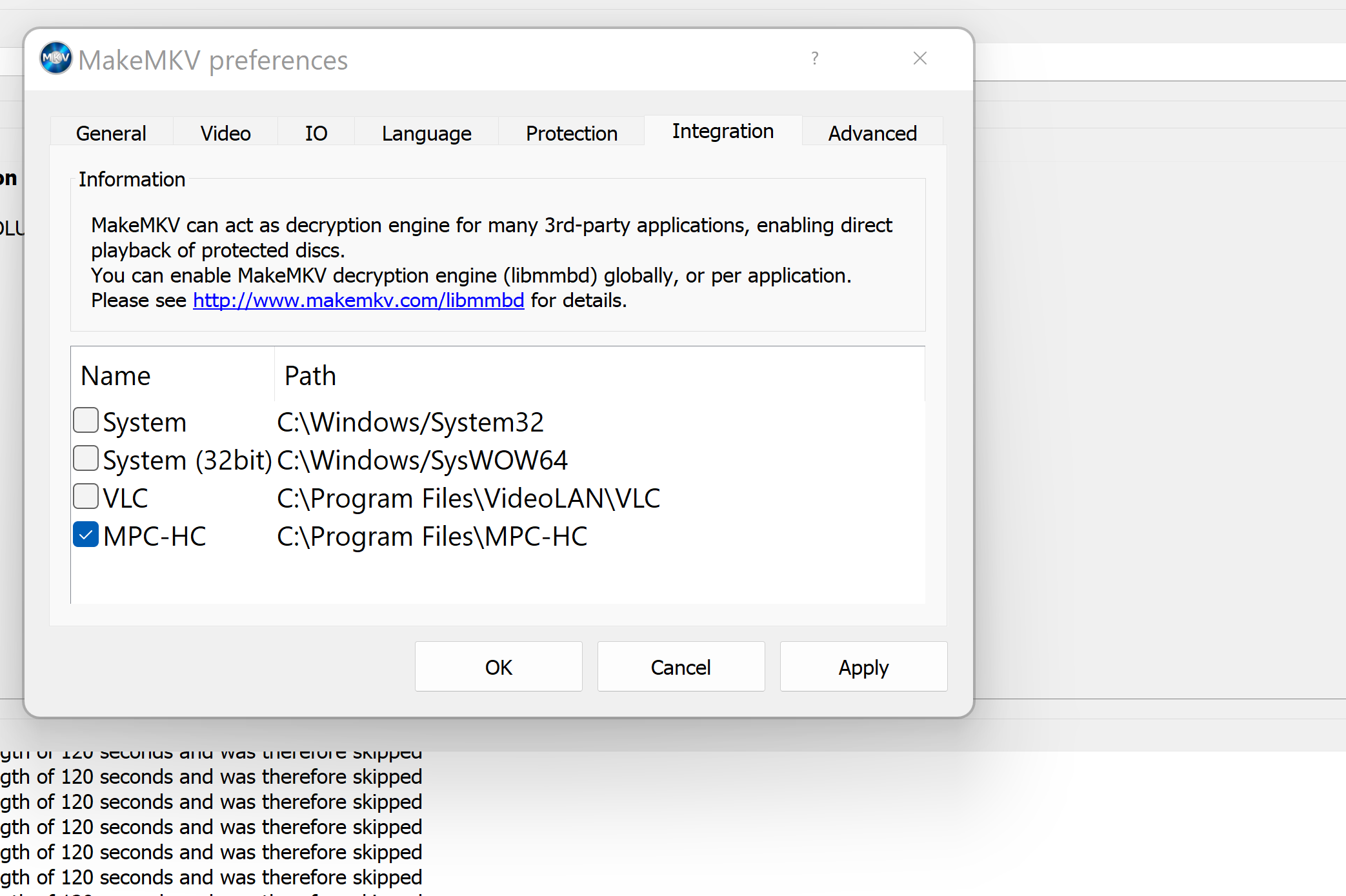Click the MakeMKV logo icon in title bar

tap(55, 58)
